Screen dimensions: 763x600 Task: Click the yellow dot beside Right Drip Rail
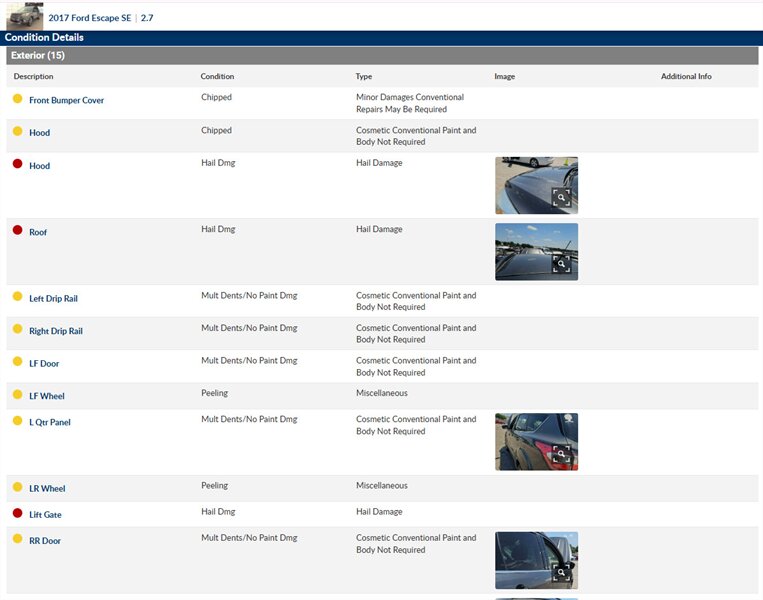(18, 329)
